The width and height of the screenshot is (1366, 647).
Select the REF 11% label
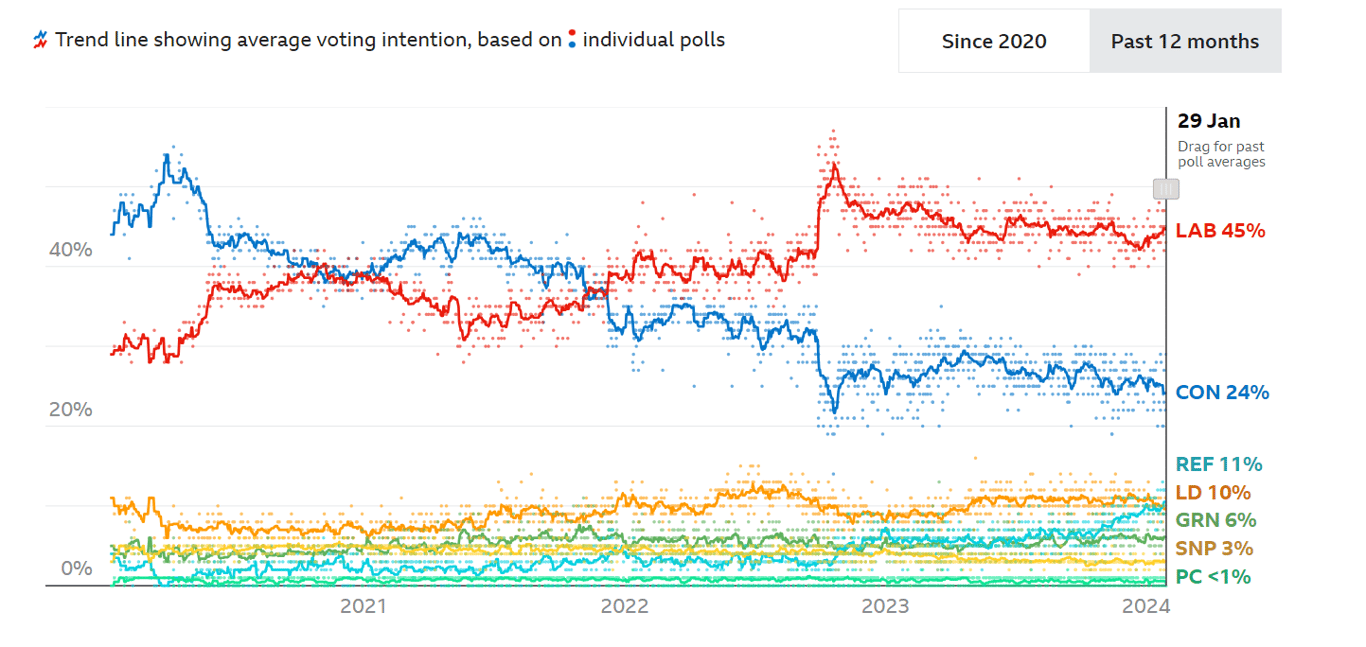(1219, 464)
